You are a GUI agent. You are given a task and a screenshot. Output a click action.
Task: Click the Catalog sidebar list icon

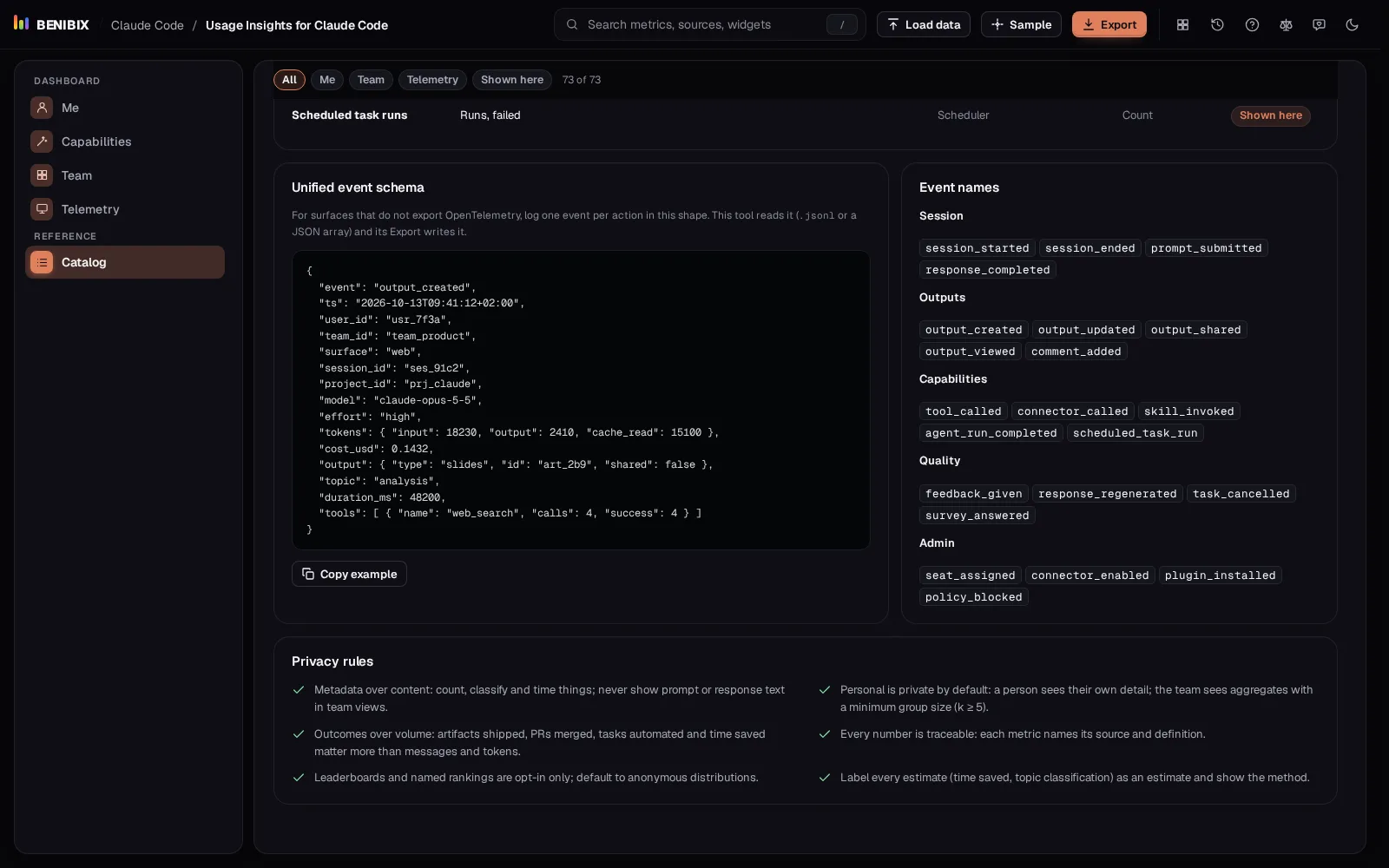click(x=42, y=262)
